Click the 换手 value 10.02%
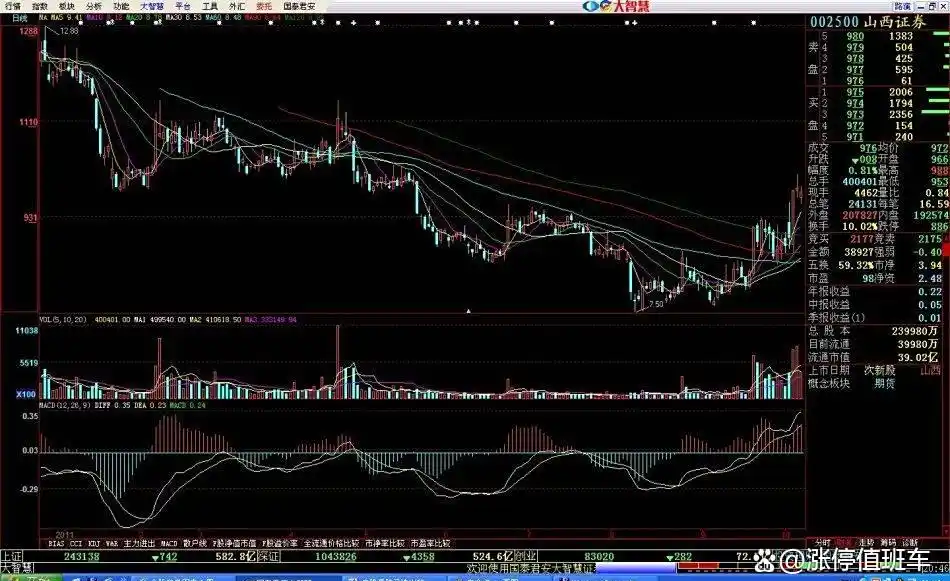Screen dimensions: 950x581 click(859, 227)
